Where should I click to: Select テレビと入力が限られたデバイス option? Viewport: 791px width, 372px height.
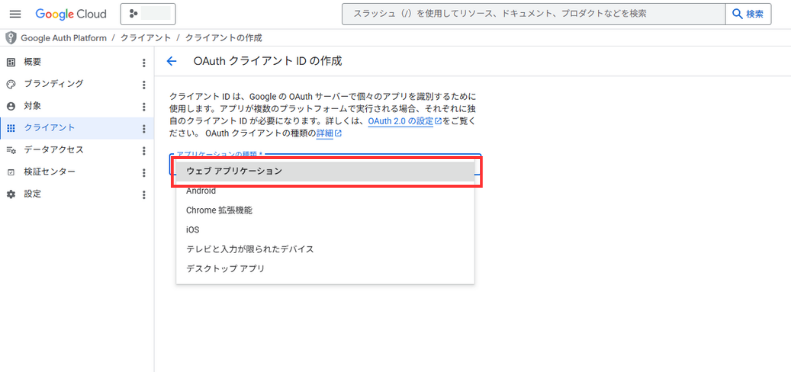click(x=325, y=249)
